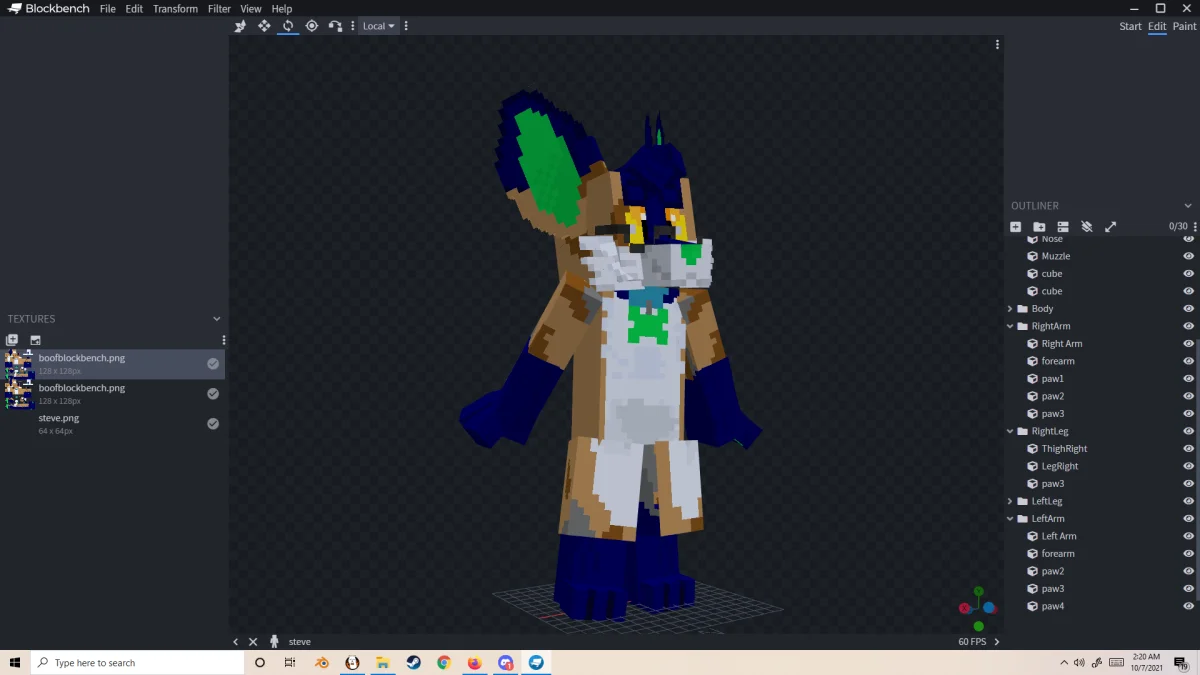Open Blender from the taskbar
This screenshot has width=1200, height=675.
322,663
